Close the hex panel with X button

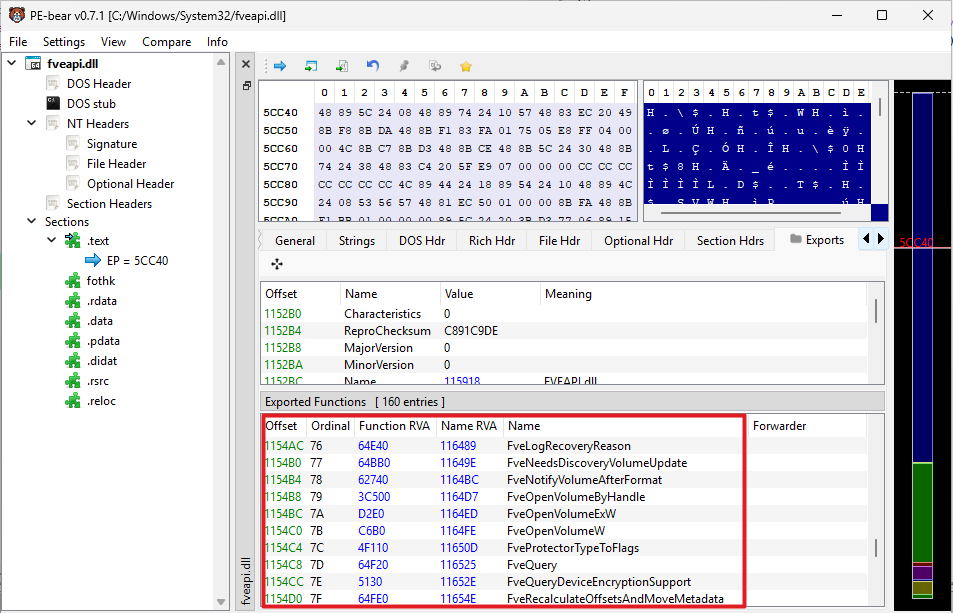(246, 64)
